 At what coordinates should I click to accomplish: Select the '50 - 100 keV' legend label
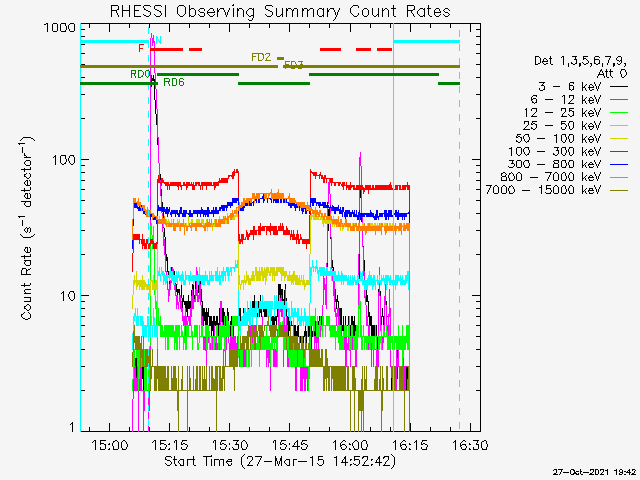click(559, 138)
